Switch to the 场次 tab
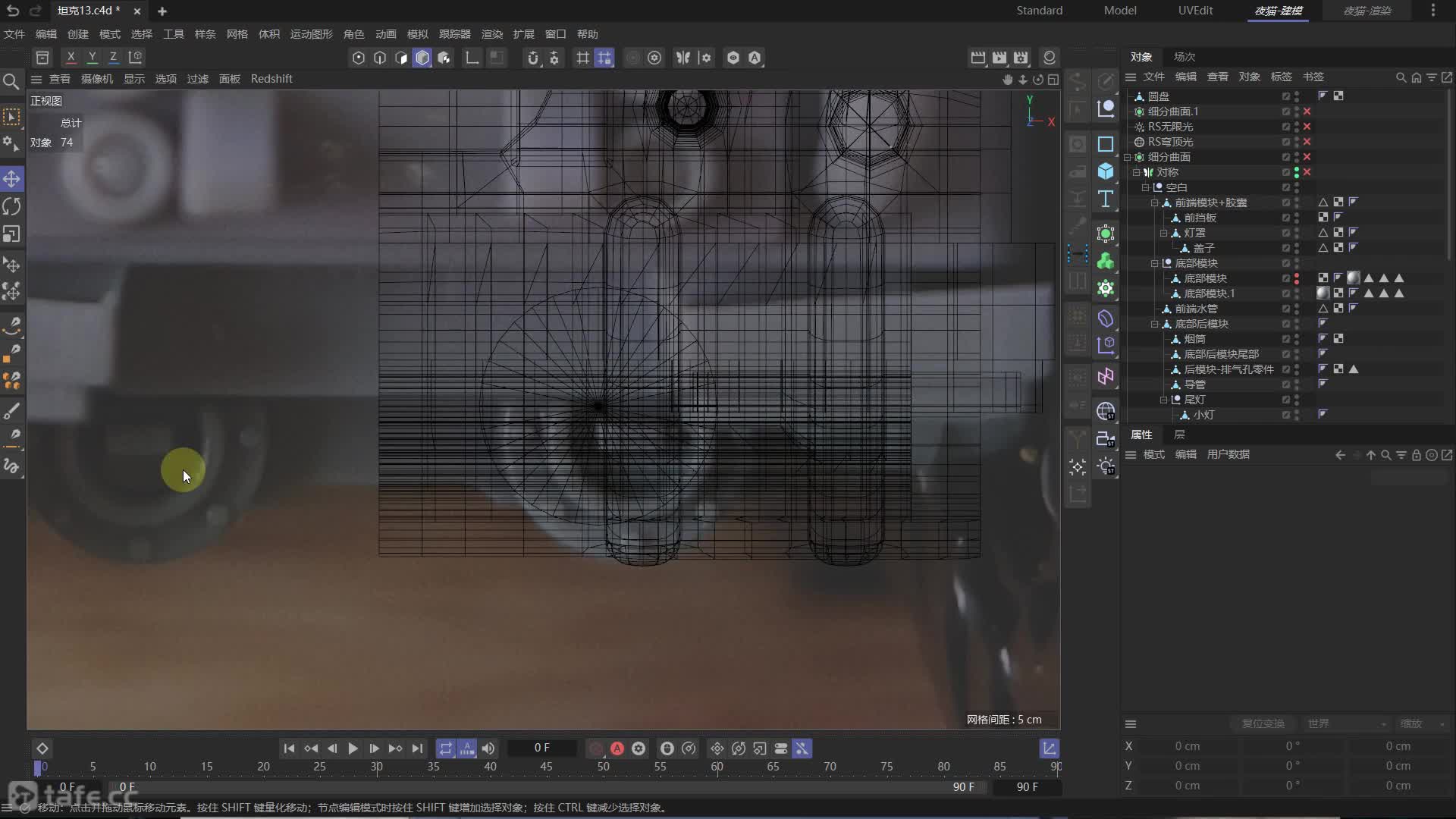This screenshot has width=1456, height=819. pos(1185,57)
